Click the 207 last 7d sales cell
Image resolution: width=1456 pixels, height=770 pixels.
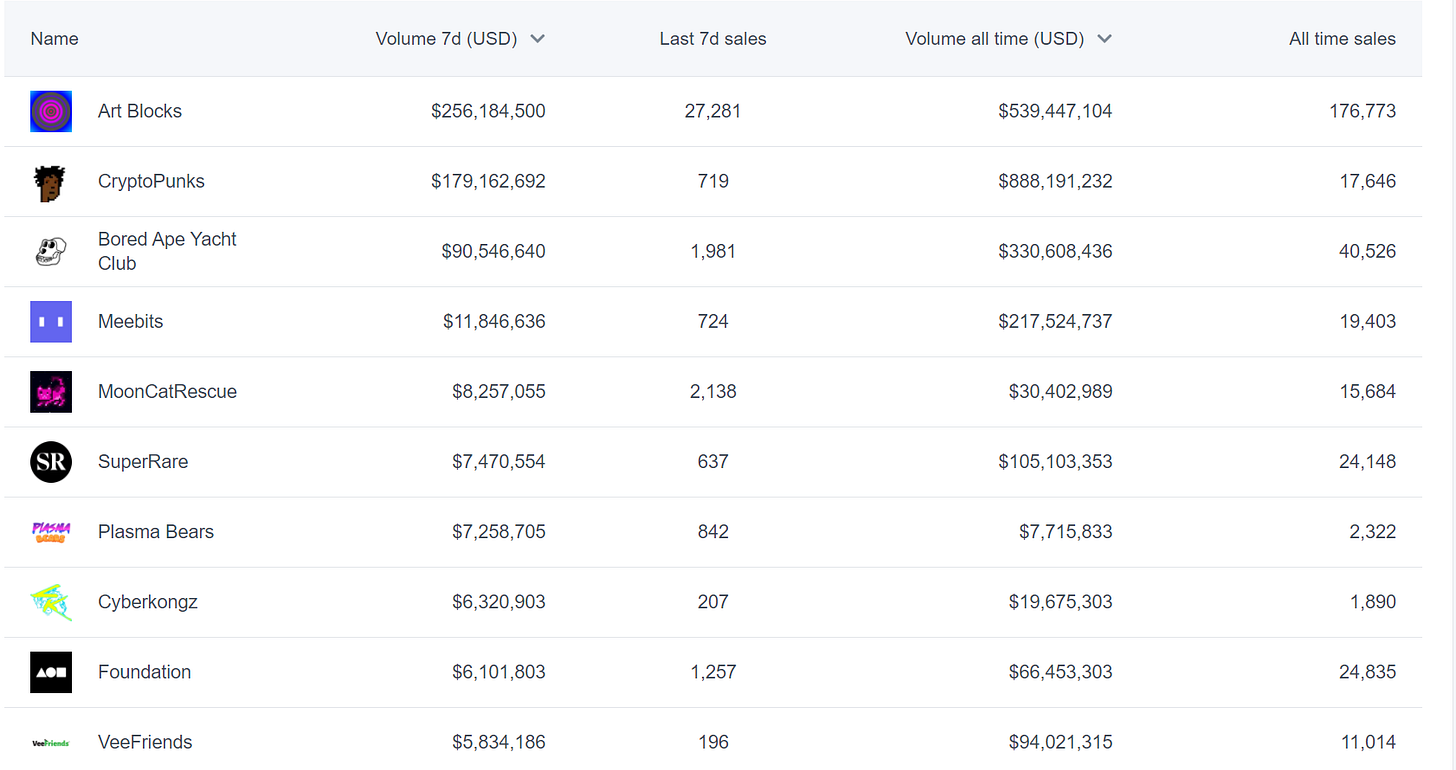coord(713,601)
